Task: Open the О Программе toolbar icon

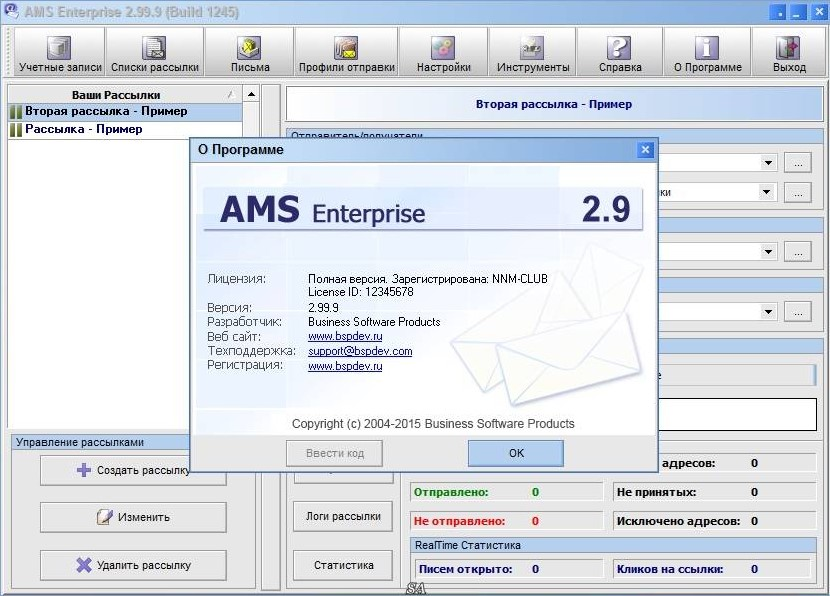Action: pyautogui.click(x=707, y=53)
